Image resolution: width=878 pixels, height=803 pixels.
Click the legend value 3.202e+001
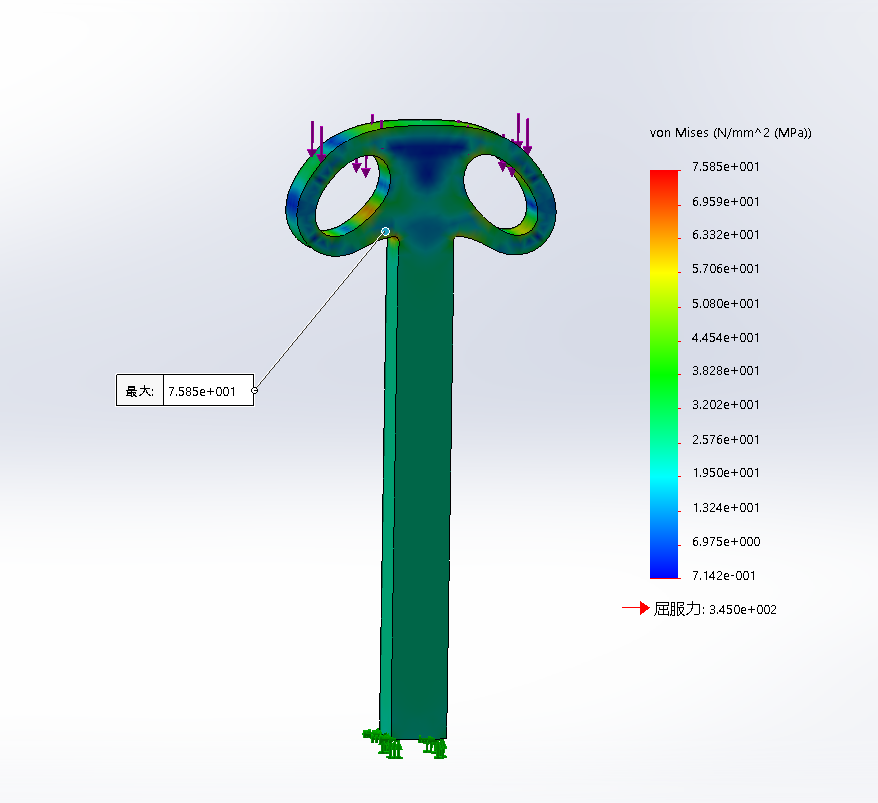tap(726, 405)
